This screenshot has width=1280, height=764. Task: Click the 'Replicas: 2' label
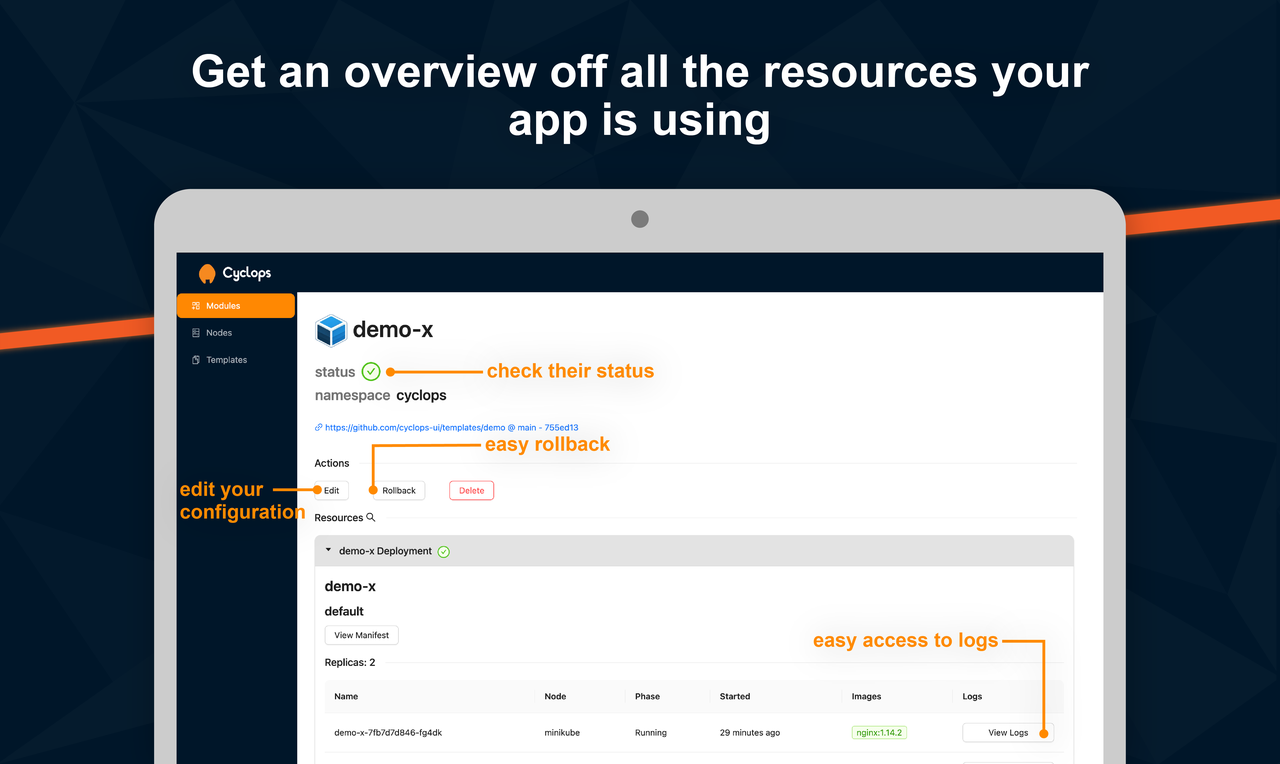click(x=350, y=662)
